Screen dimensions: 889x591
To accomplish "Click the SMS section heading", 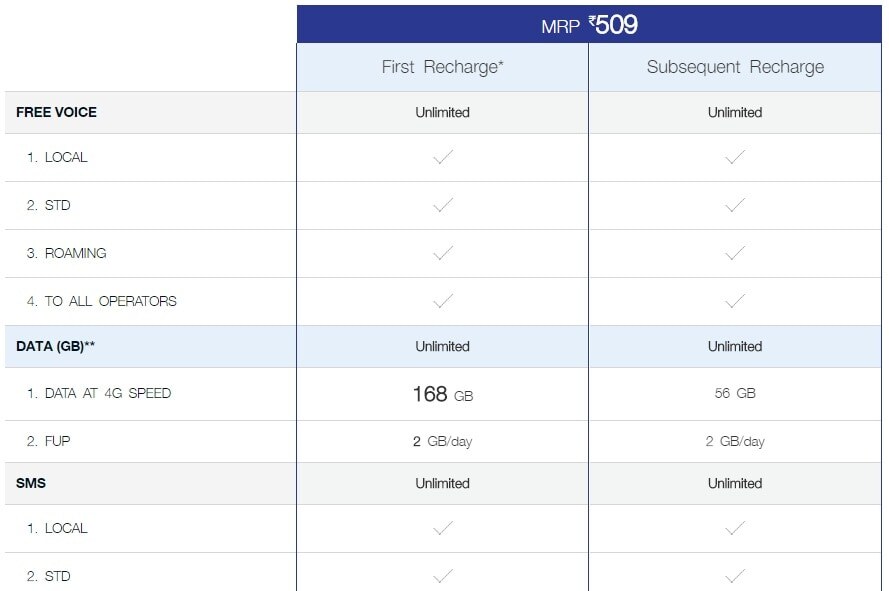I will pos(31,483).
